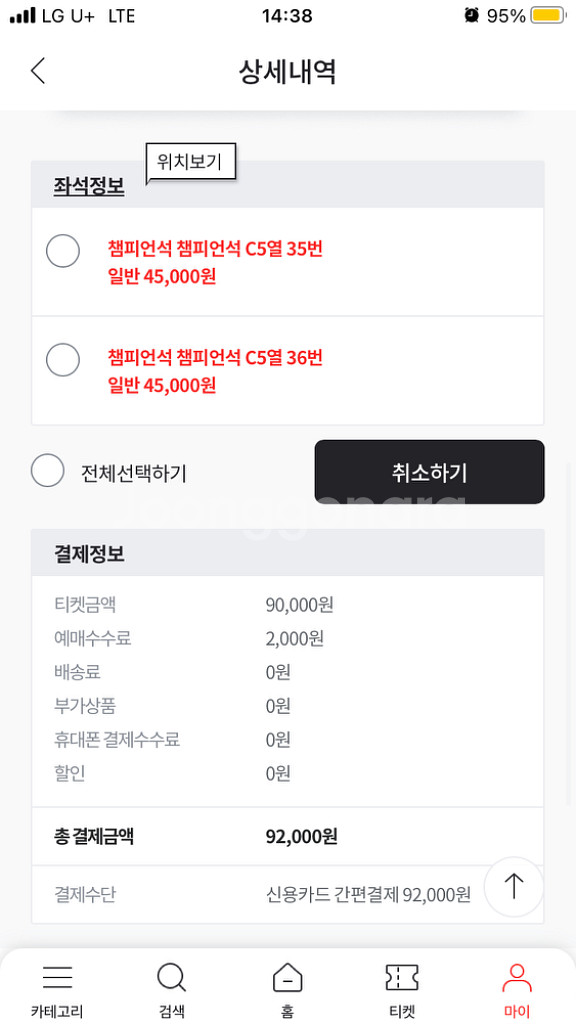Tap the 챔피언석 C5열 36번 seat text
This screenshot has width=576, height=1024.
[x=215, y=357]
